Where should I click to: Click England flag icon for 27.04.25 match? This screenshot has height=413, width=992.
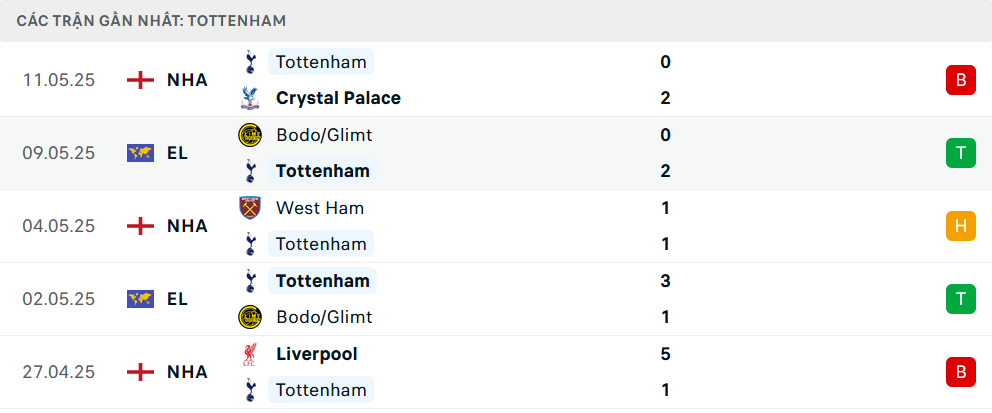tap(140, 372)
